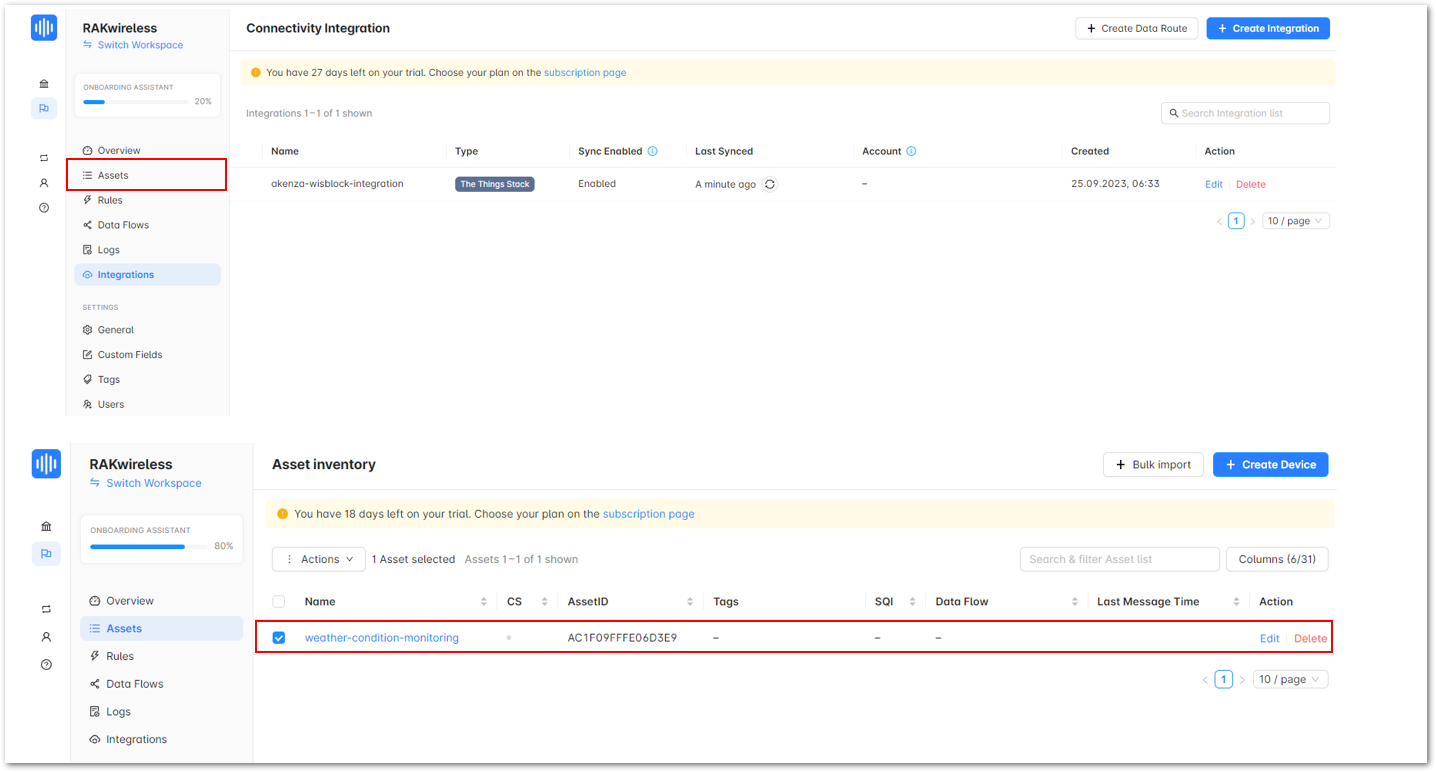Click the swap arrows rail icon in Asset inventory screen
Viewport: 1436px width, 772px height.
(46, 609)
